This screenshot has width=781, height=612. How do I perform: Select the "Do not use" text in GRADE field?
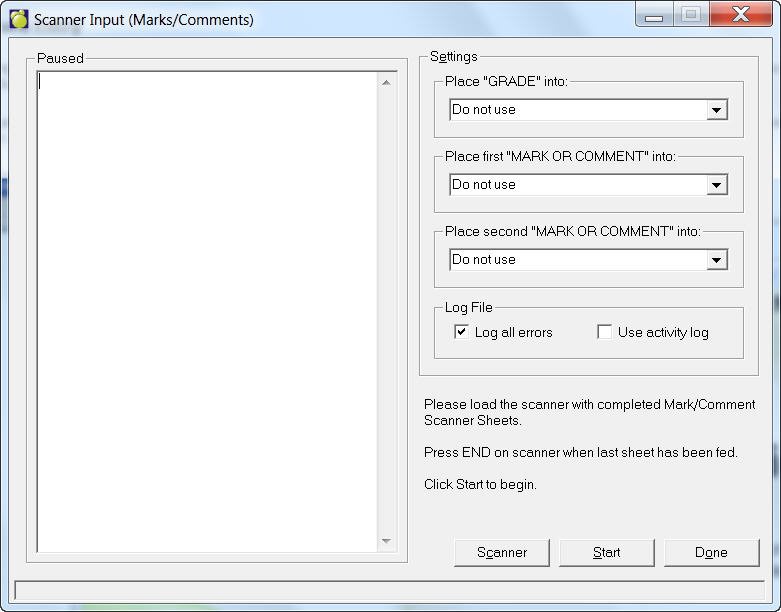pos(484,110)
